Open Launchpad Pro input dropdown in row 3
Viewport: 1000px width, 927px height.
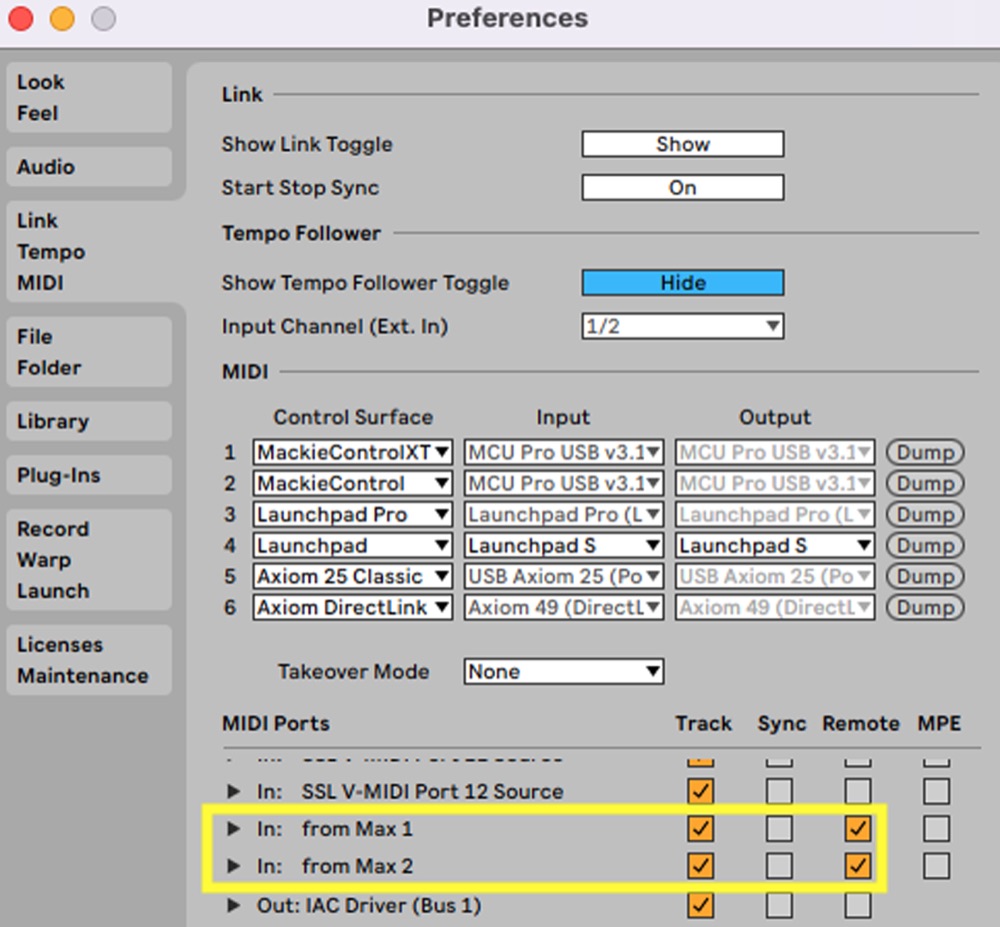pos(564,514)
